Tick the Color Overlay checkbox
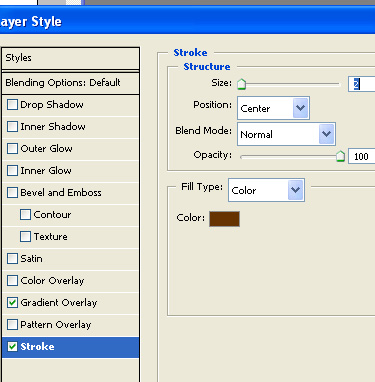This screenshot has height=382, width=375. pos(12,281)
